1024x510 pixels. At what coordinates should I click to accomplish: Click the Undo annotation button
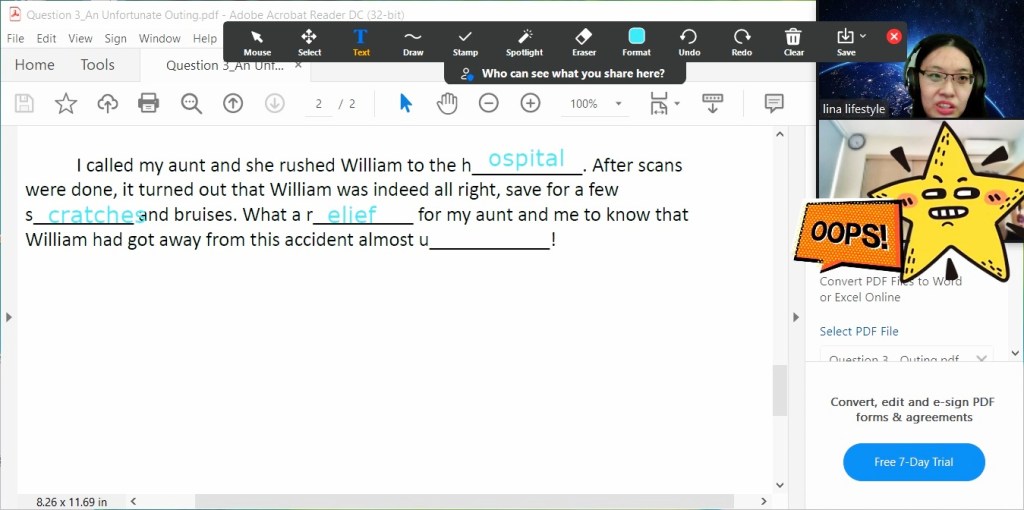click(x=689, y=41)
